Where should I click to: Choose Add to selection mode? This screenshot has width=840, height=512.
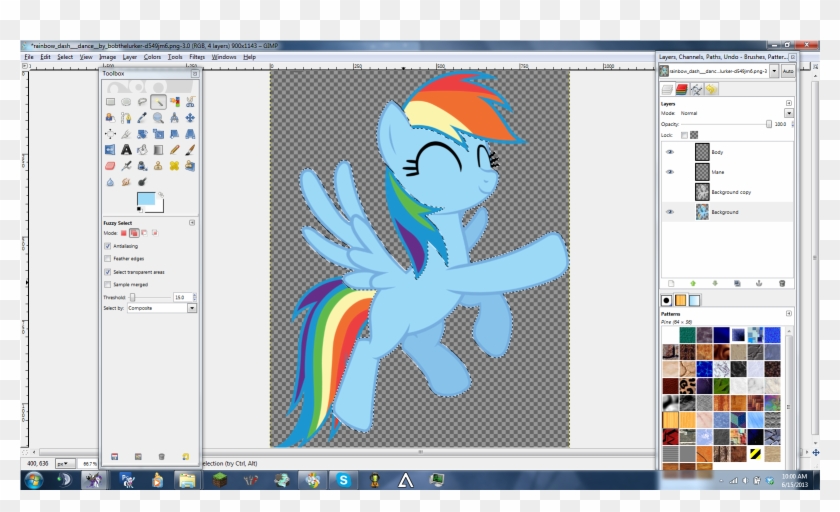coord(134,233)
